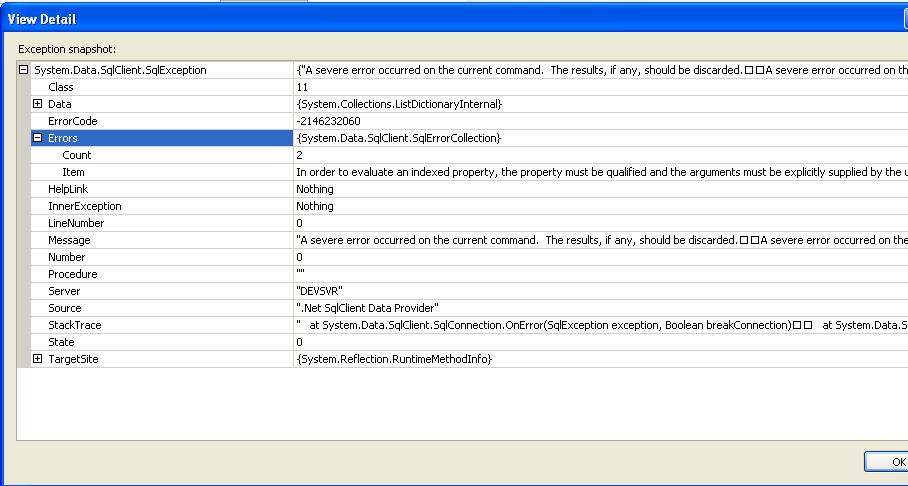The height and width of the screenshot is (486, 908).
Task: Select the ErrorCode property row
Action: [72, 121]
